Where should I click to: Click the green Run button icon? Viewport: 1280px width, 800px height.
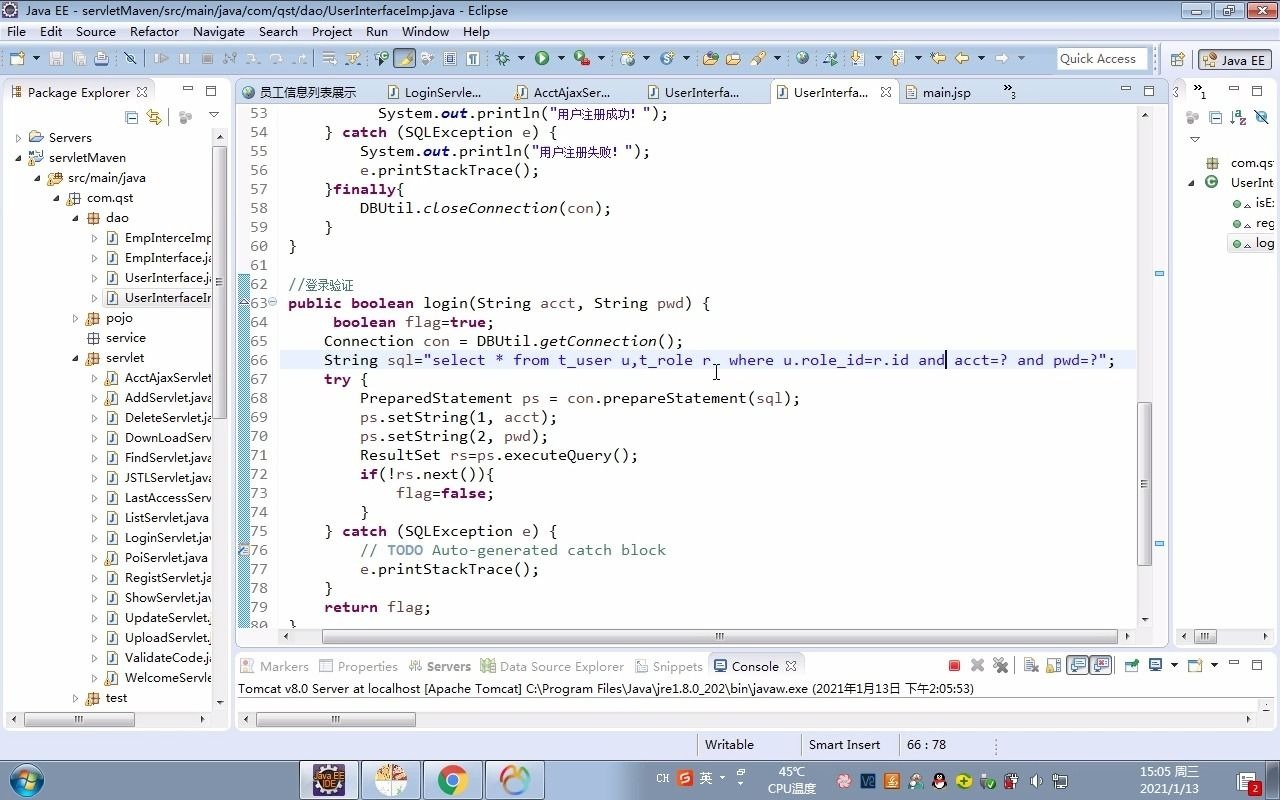click(x=542, y=59)
